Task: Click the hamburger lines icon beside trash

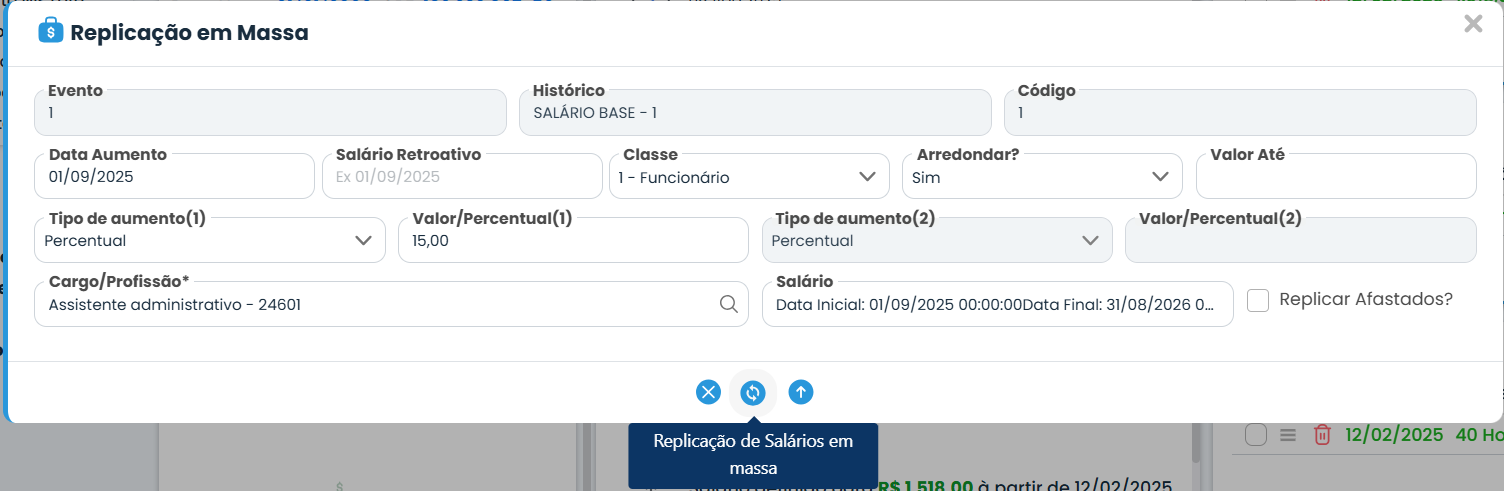Action: coord(1288,435)
